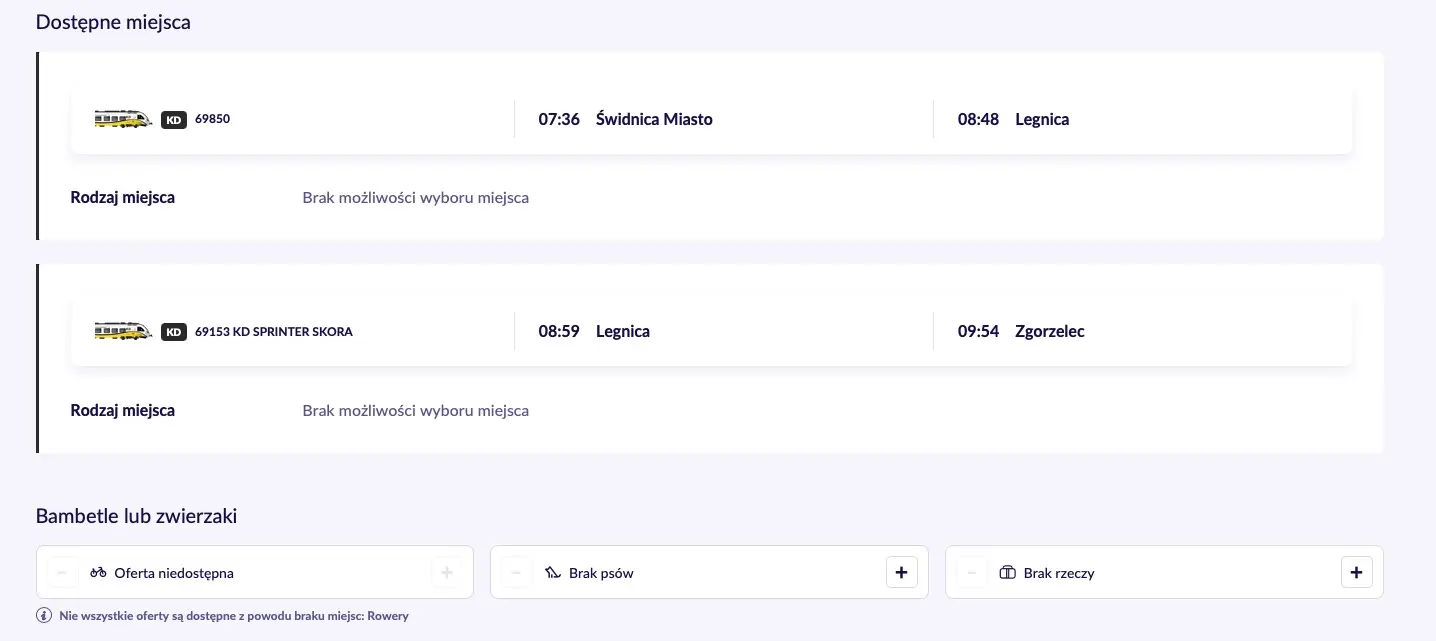Screen dimensions: 1436x641
Task: Decrease the luggage count with minus
Action: 971,573
